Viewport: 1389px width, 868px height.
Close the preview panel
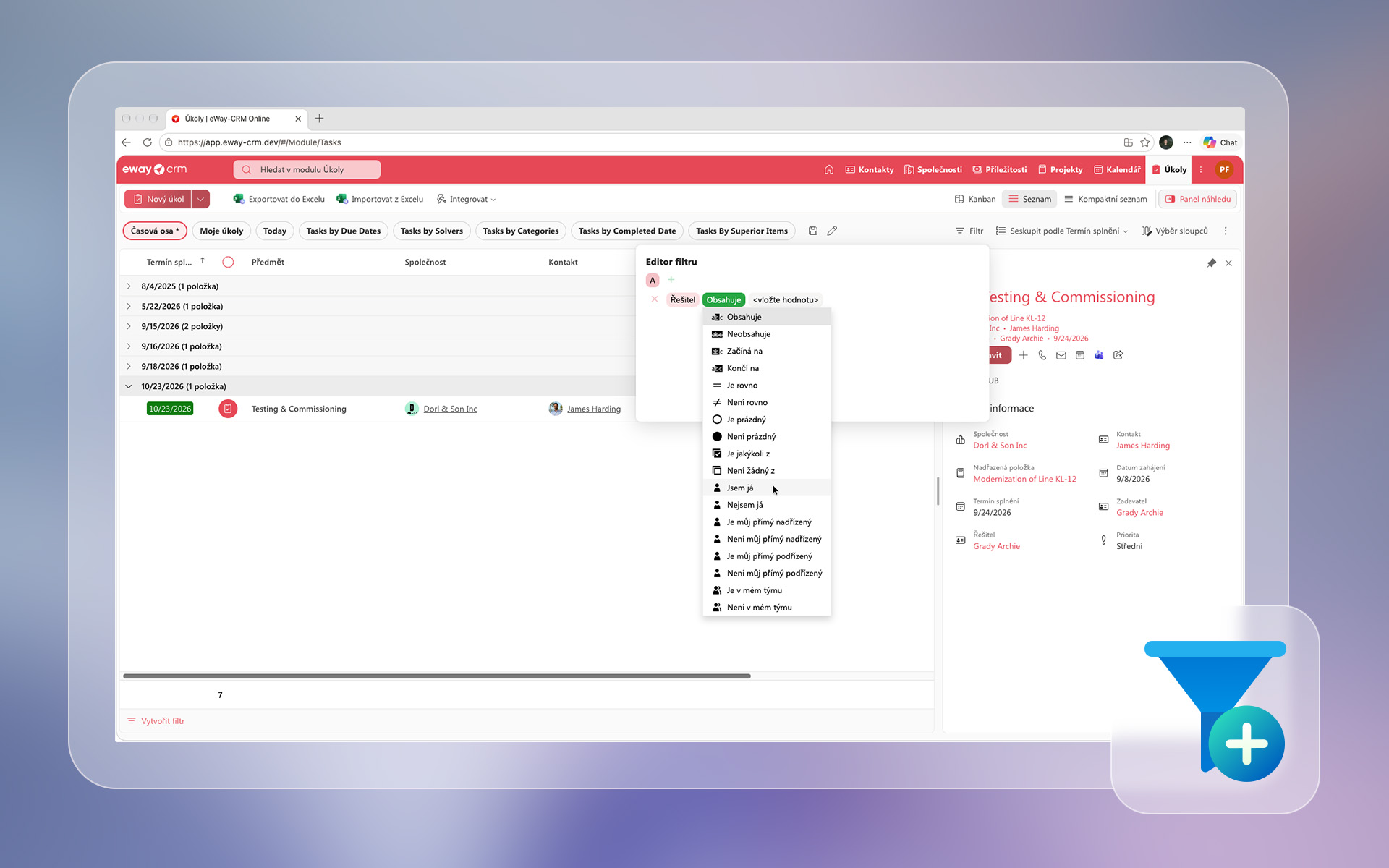coord(1228,263)
